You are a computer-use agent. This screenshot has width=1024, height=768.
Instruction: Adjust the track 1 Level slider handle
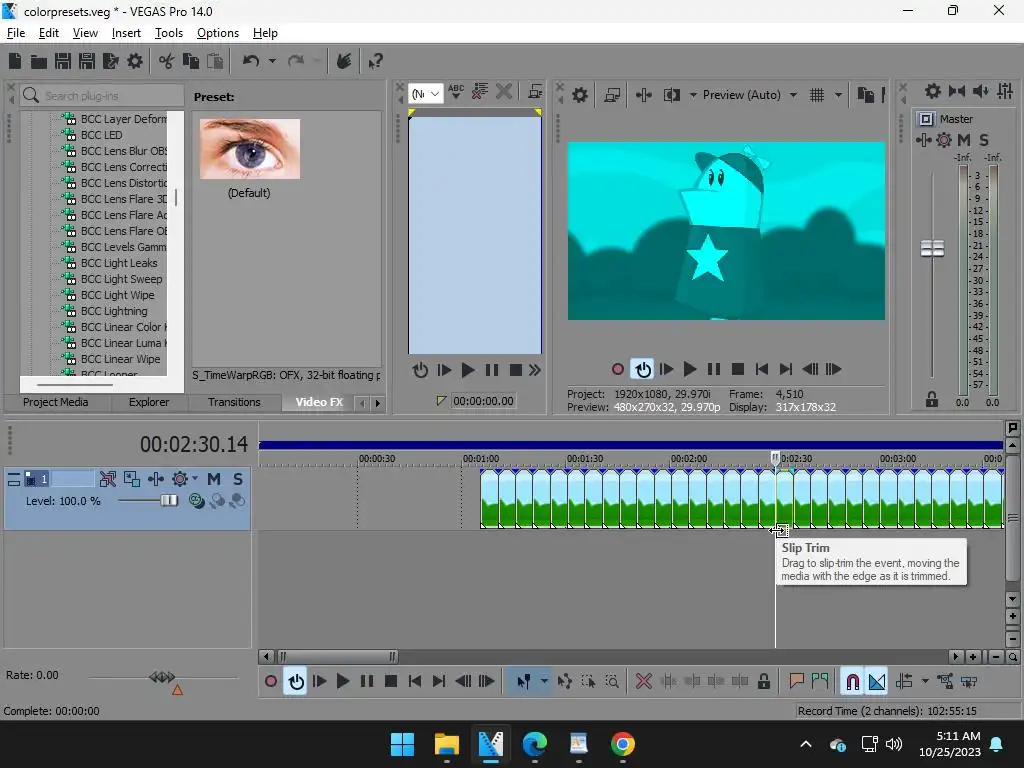click(x=168, y=501)
